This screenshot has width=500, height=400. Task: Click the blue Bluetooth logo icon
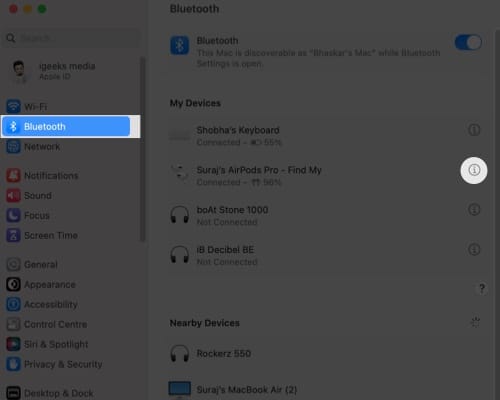[180, 45]
